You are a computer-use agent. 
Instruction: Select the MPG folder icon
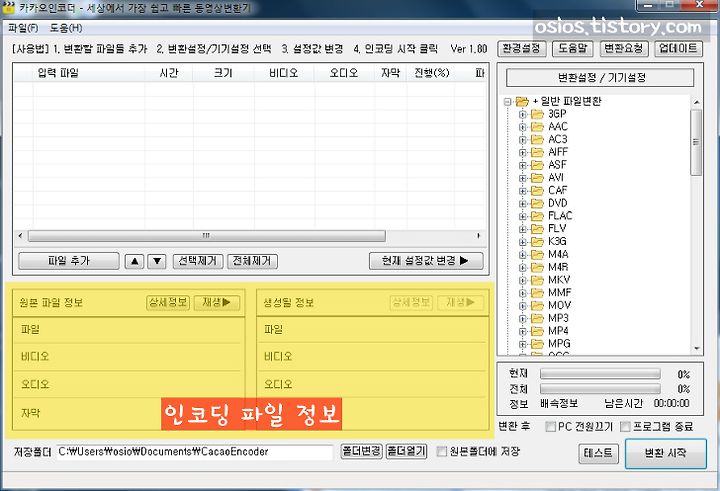click(537, 344)
